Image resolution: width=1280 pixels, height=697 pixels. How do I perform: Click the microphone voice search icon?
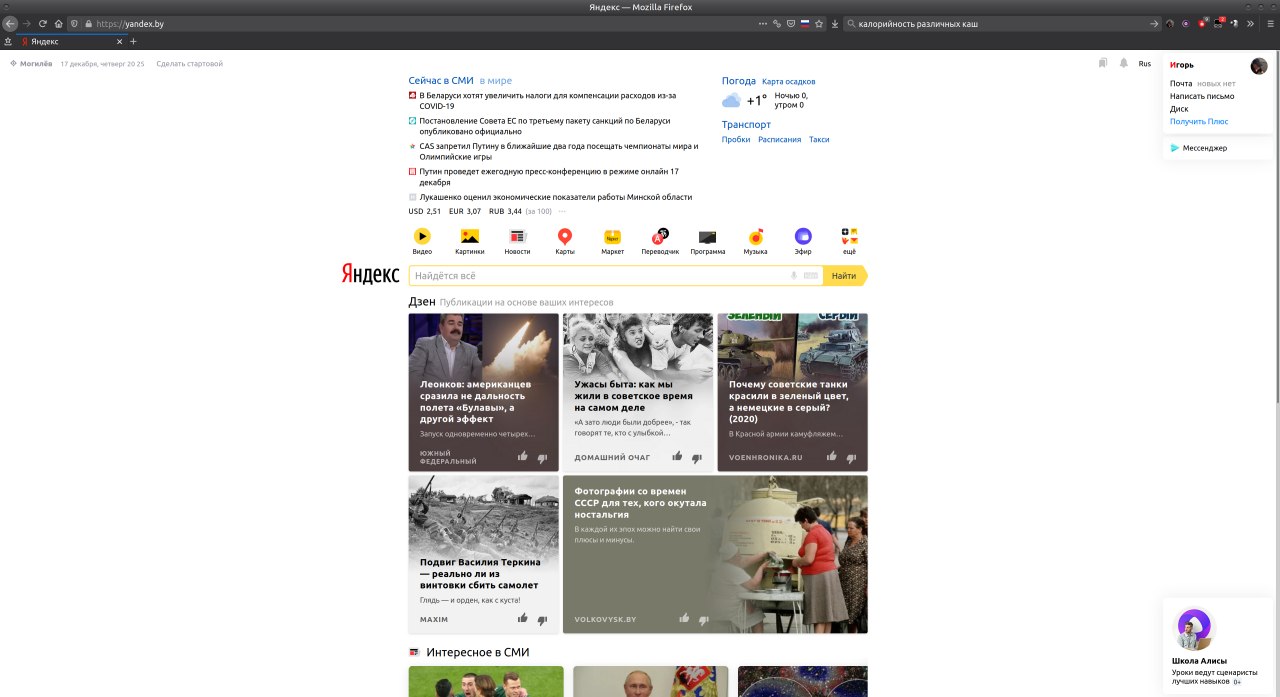click(794, 276)
